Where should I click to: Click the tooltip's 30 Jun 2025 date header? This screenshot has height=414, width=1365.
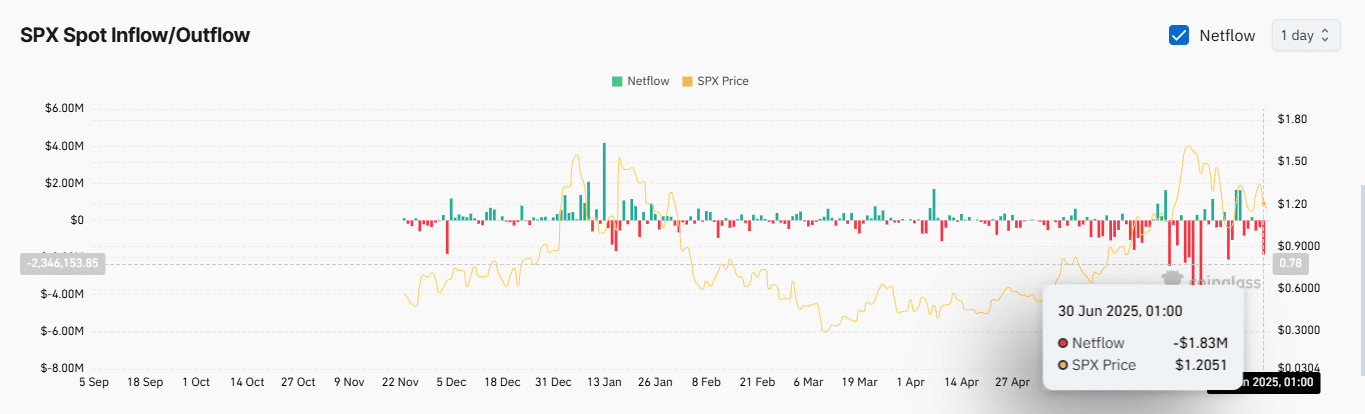click(1120, 311)
